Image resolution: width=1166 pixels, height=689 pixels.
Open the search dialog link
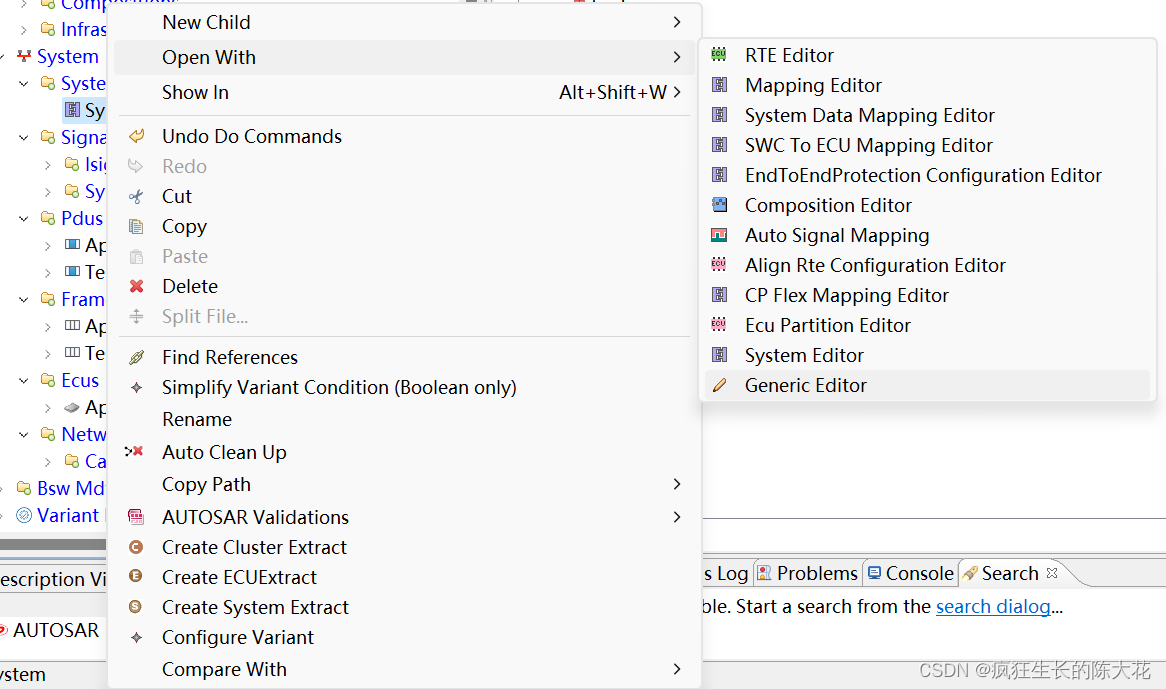coord(992,606)
